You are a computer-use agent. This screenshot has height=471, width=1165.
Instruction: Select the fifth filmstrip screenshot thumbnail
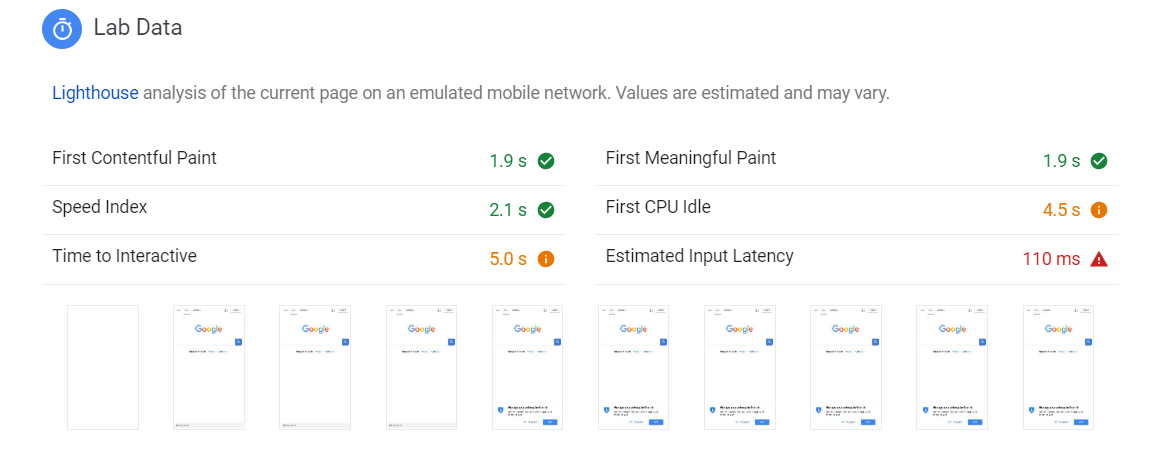[x=527, y=367]
